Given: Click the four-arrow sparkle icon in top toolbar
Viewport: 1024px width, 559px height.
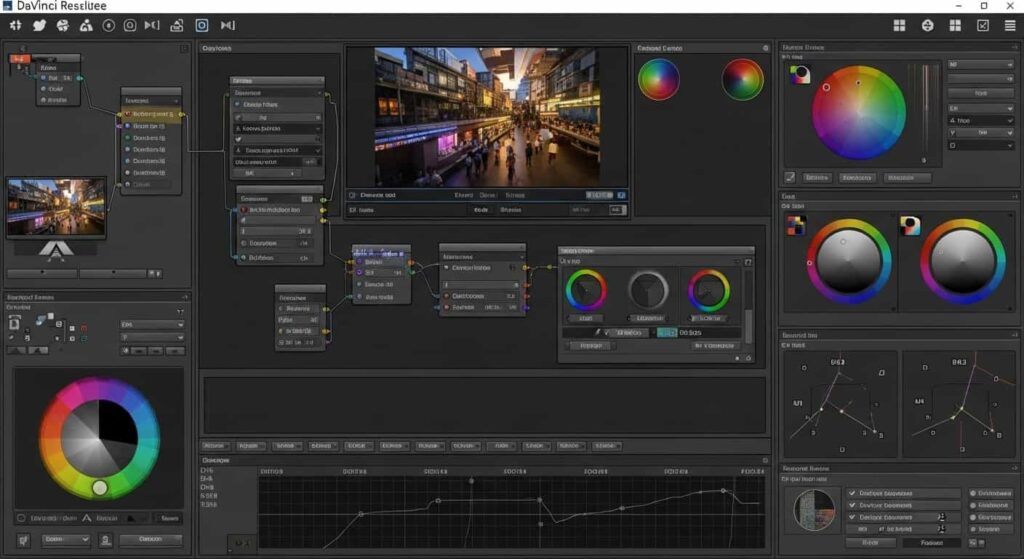Looking at the screenshot, I should tap(16, 25).
